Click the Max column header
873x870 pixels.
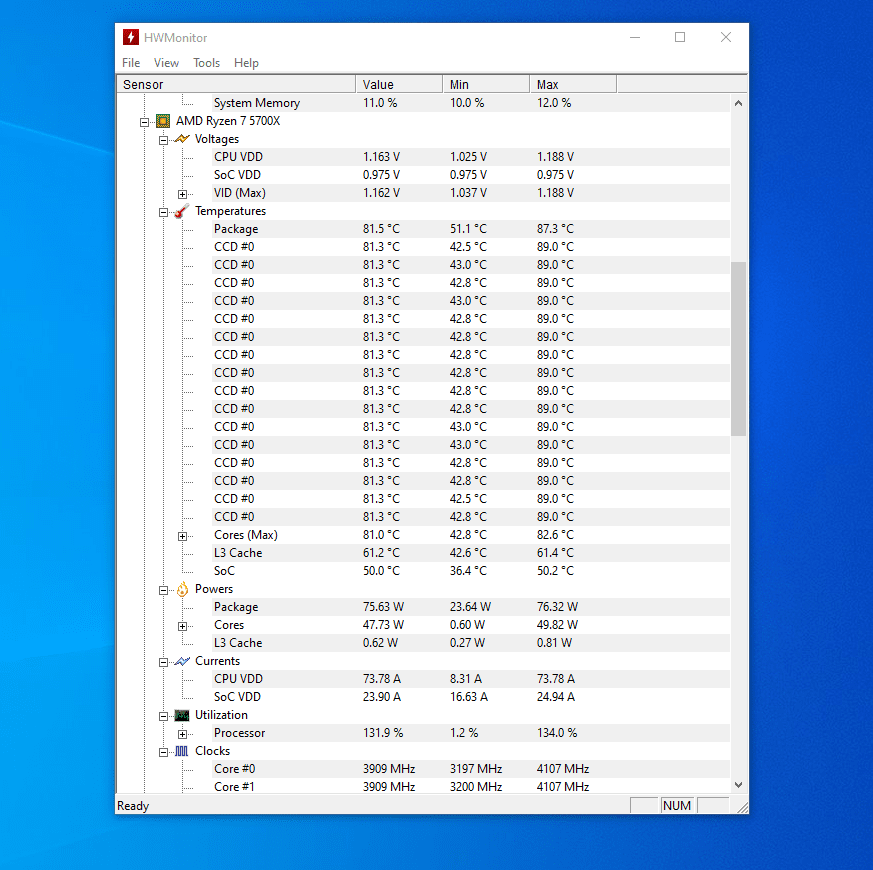[573, 85]
